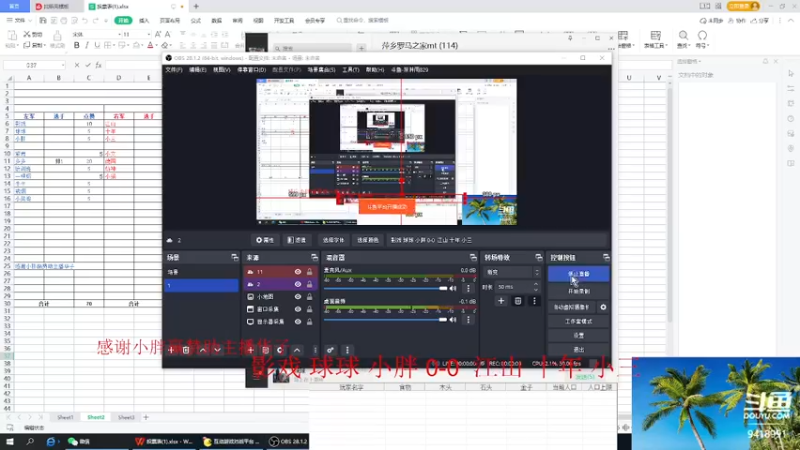Open advanced audio properties in mixer
This screenshot has height=450, width=800.
tap(331, 350)
